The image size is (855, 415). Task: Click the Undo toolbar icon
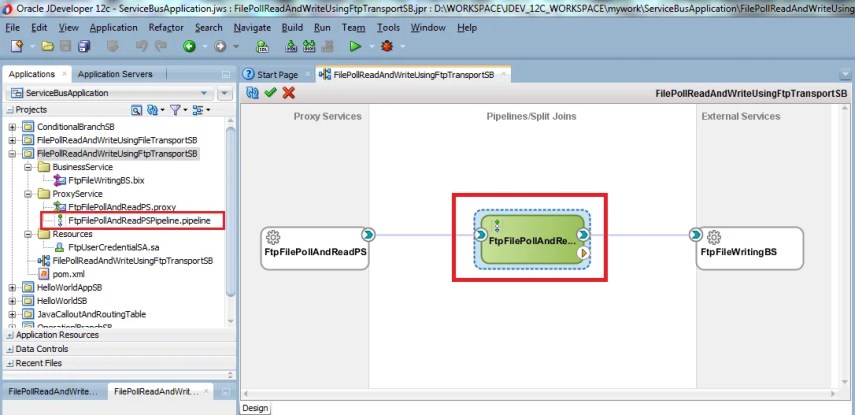(142, 47)
